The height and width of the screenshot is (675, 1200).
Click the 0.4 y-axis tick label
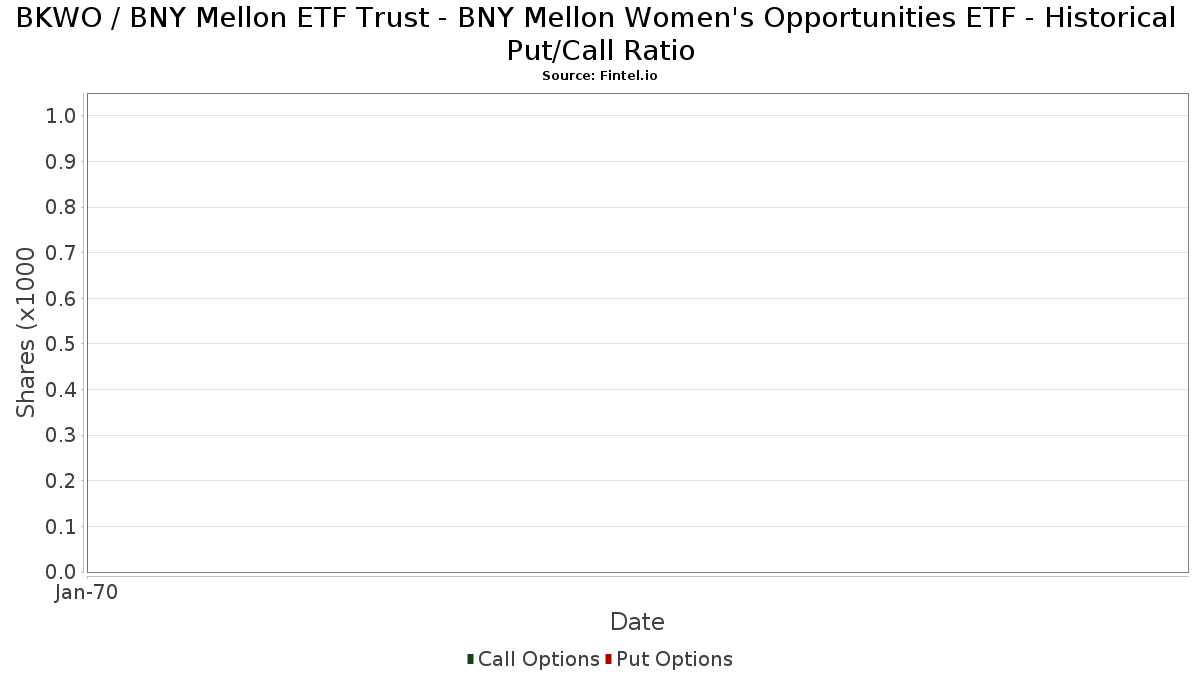[61, 390]
